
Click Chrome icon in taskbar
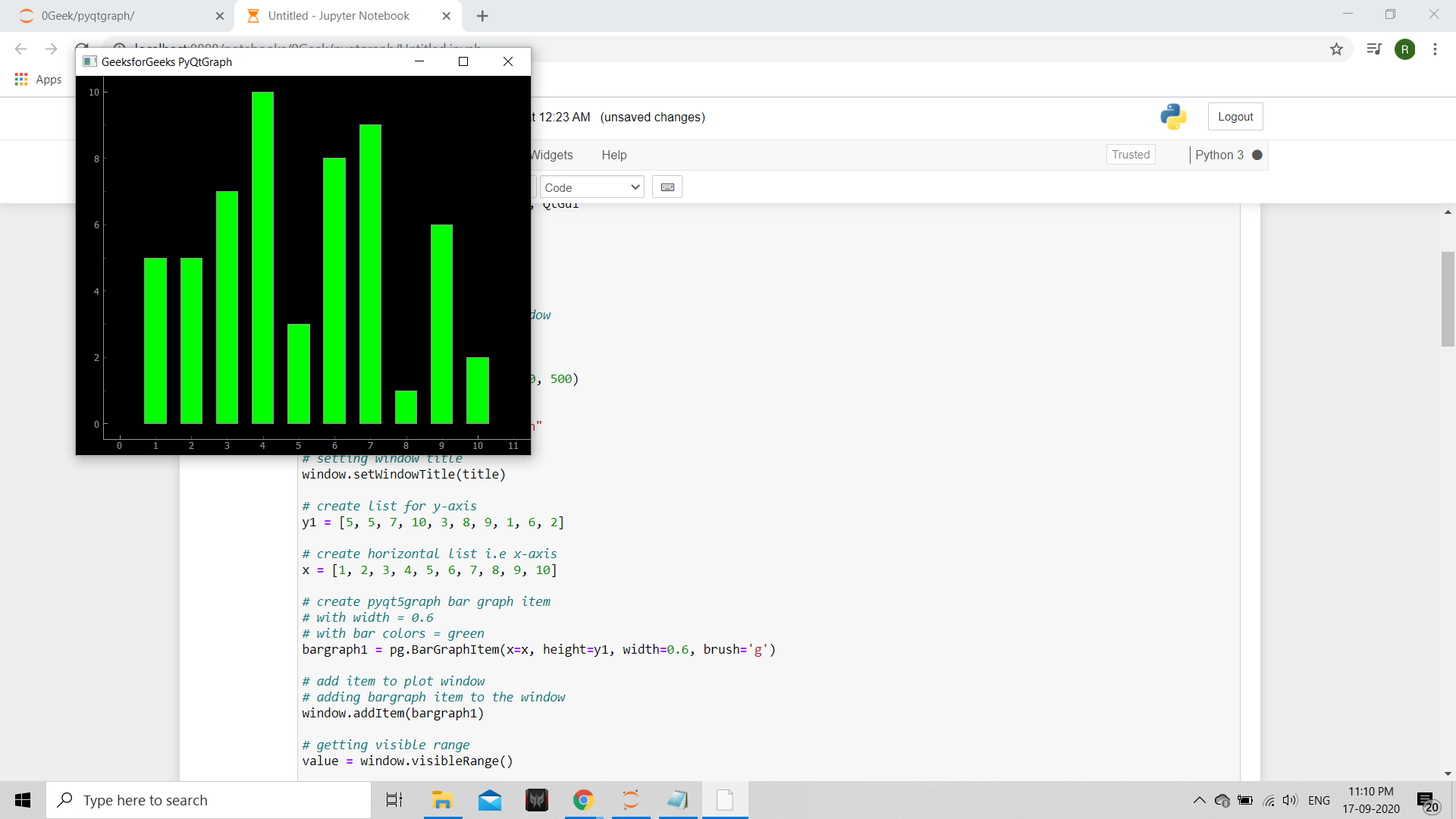pos(583,800)
